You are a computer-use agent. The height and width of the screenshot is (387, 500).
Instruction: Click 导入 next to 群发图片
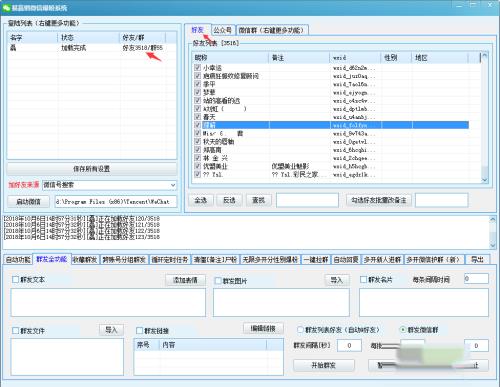tap(337, 280)
